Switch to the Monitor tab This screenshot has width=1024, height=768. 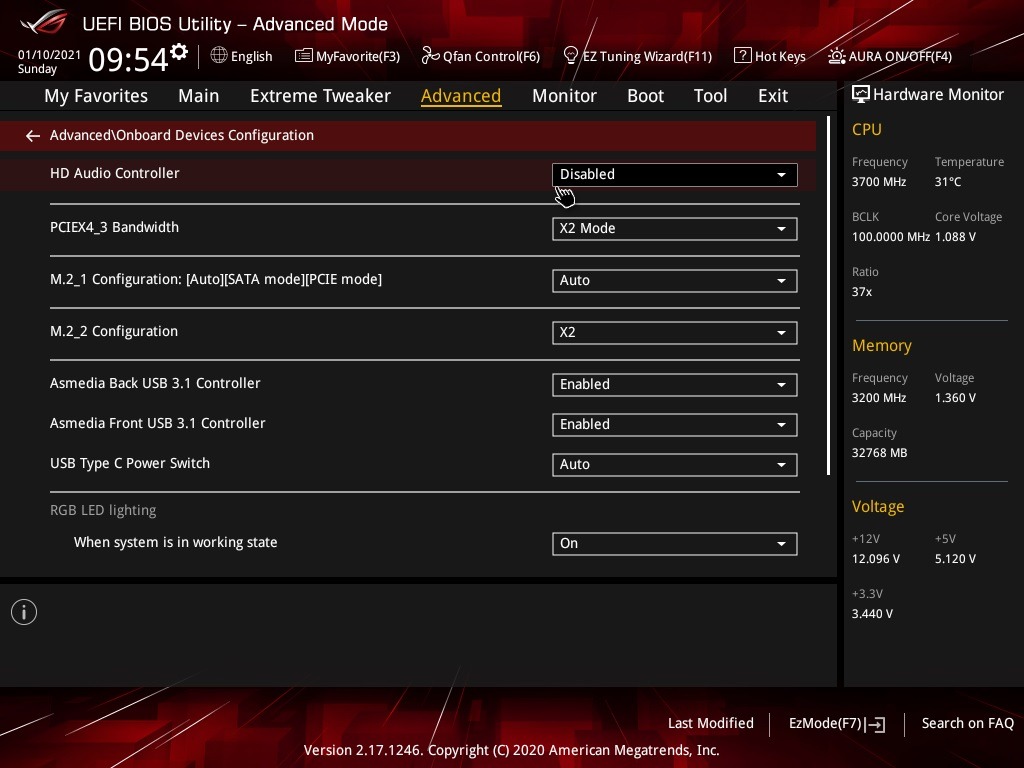564,96
